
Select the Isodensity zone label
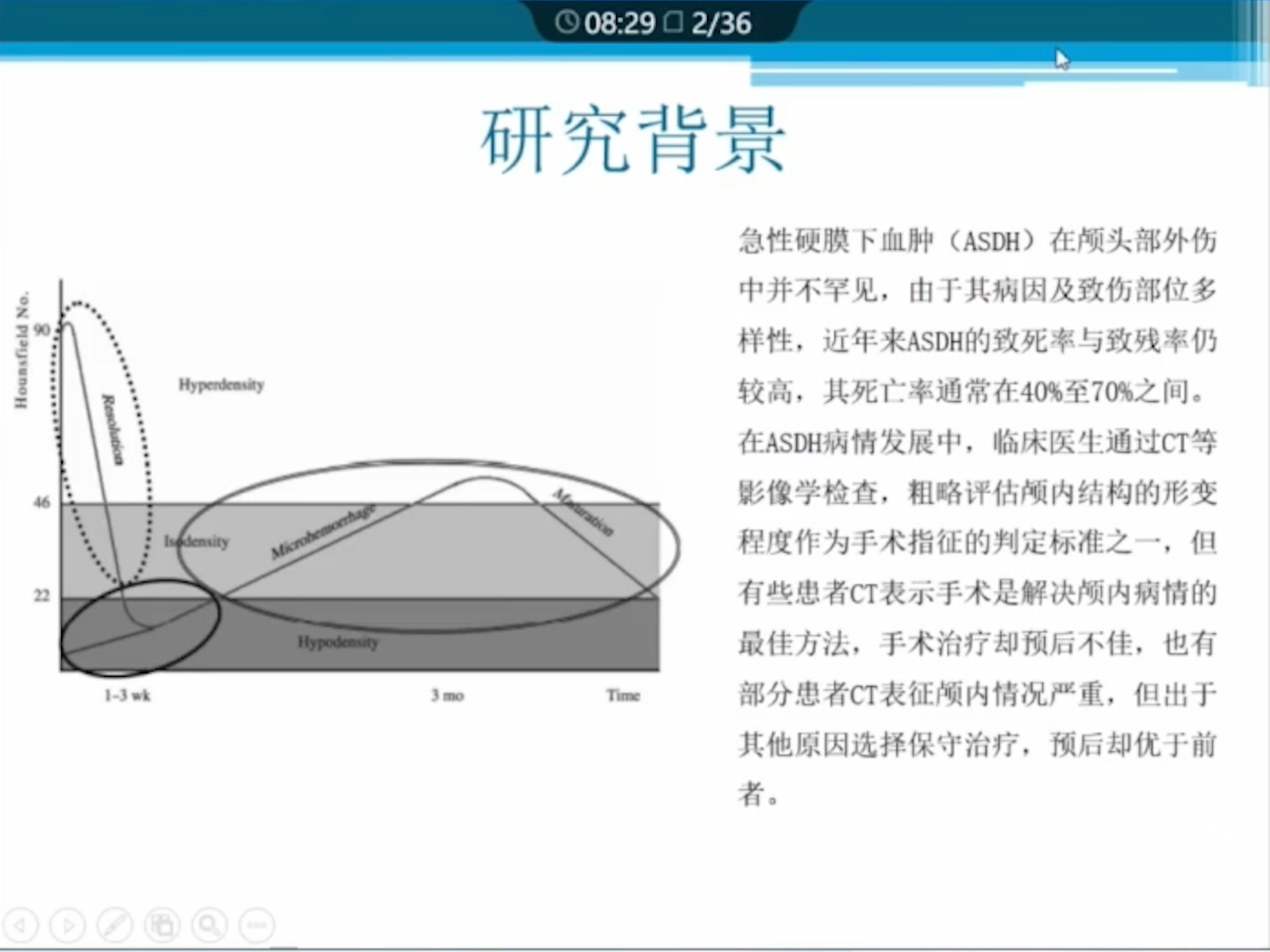197,542
